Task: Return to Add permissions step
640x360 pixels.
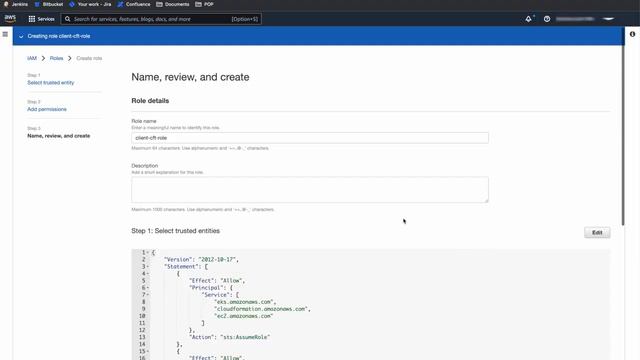Action: 47,109
